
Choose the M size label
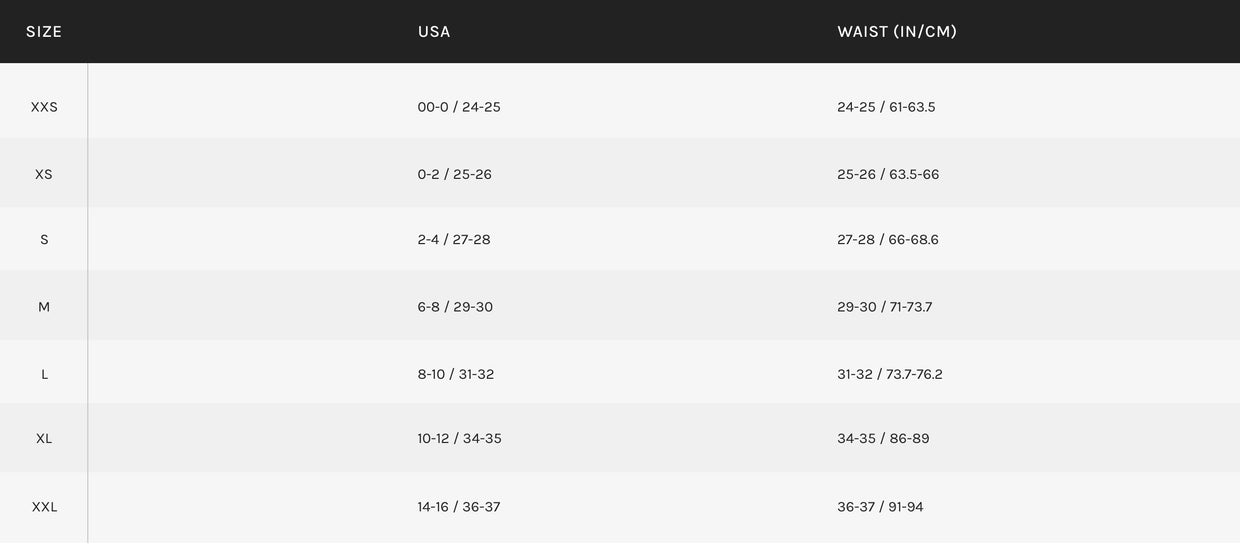[x=44, y=307]
